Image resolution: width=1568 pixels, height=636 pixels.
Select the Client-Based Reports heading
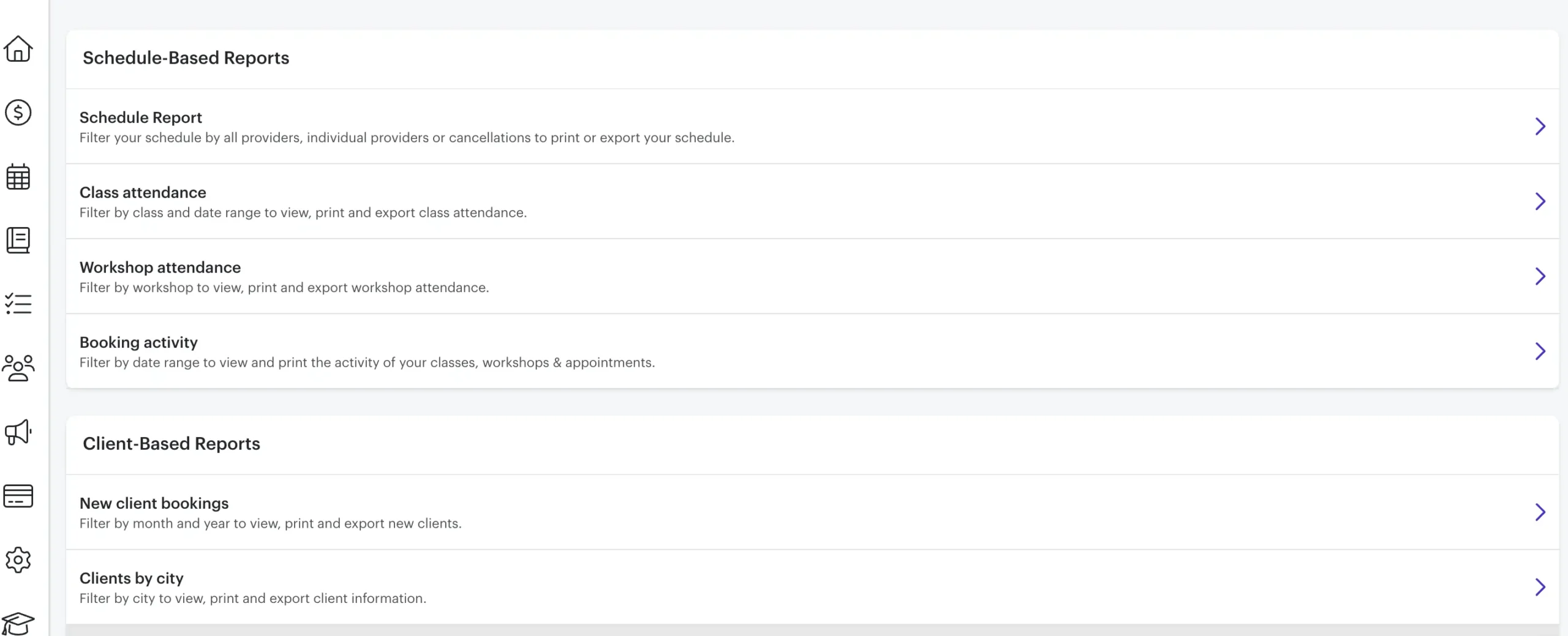pyautogui.click(x=171, y=444)
